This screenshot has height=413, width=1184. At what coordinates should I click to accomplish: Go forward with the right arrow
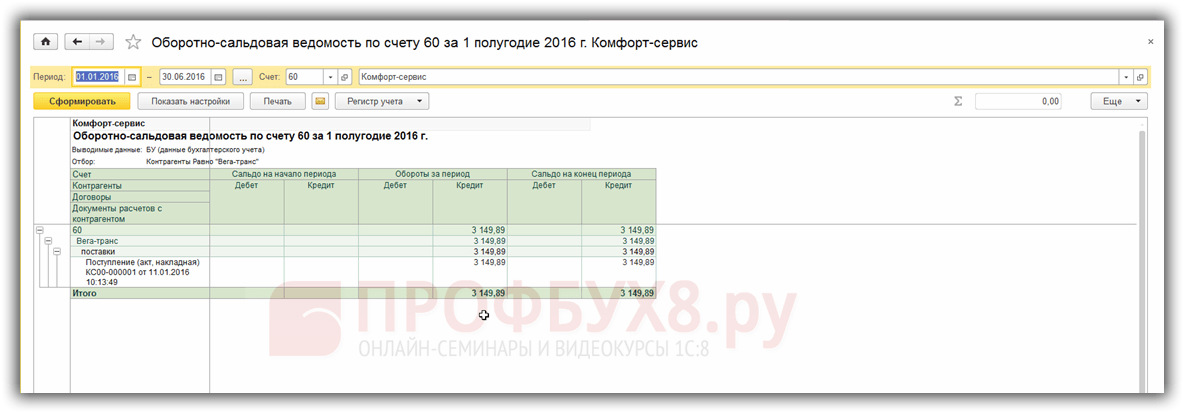(x=102, y=42)
